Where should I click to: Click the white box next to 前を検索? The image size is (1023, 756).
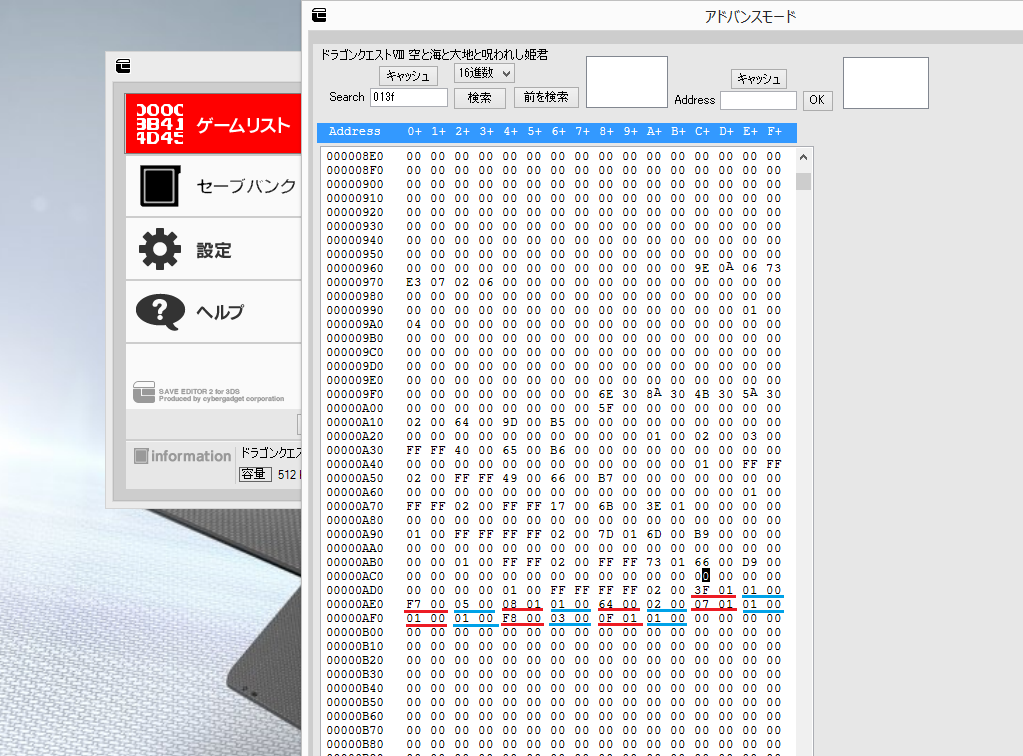pyautogui.click(x=627, y=82)
